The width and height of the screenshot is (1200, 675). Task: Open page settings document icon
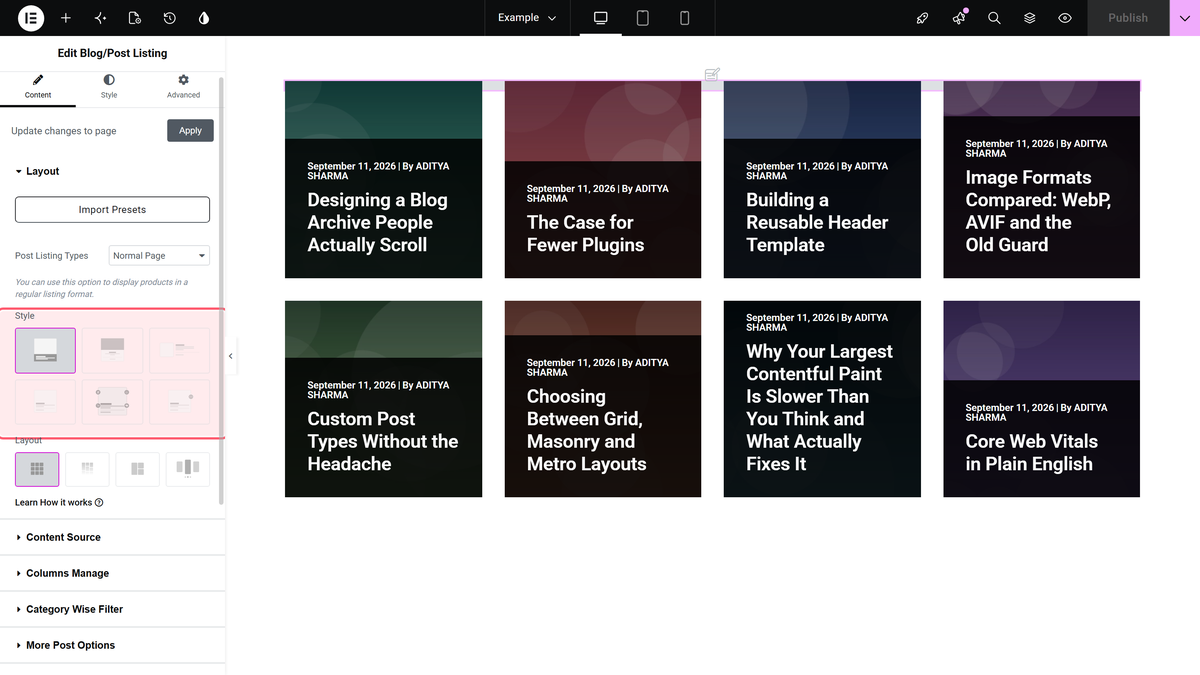coord(135,18)
